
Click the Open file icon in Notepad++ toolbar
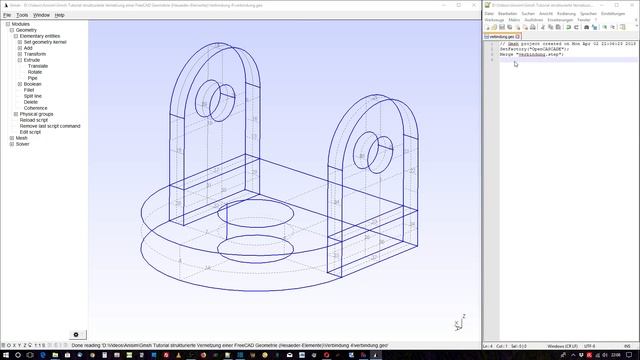pos(494,27)
